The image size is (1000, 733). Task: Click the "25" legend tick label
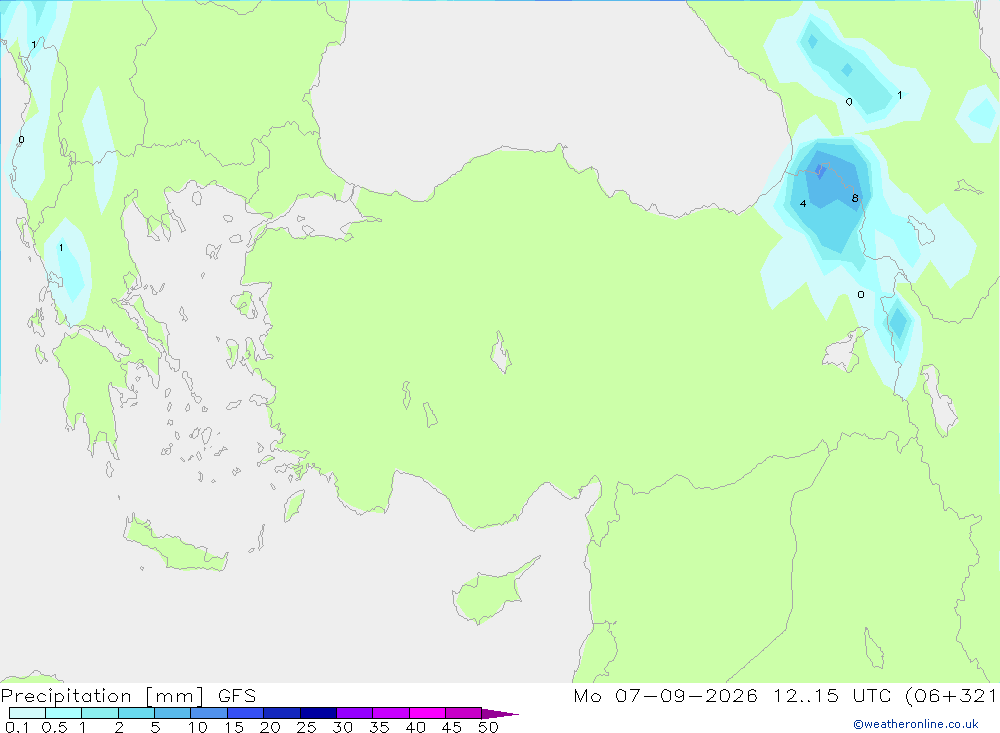(x=306, y=727)
